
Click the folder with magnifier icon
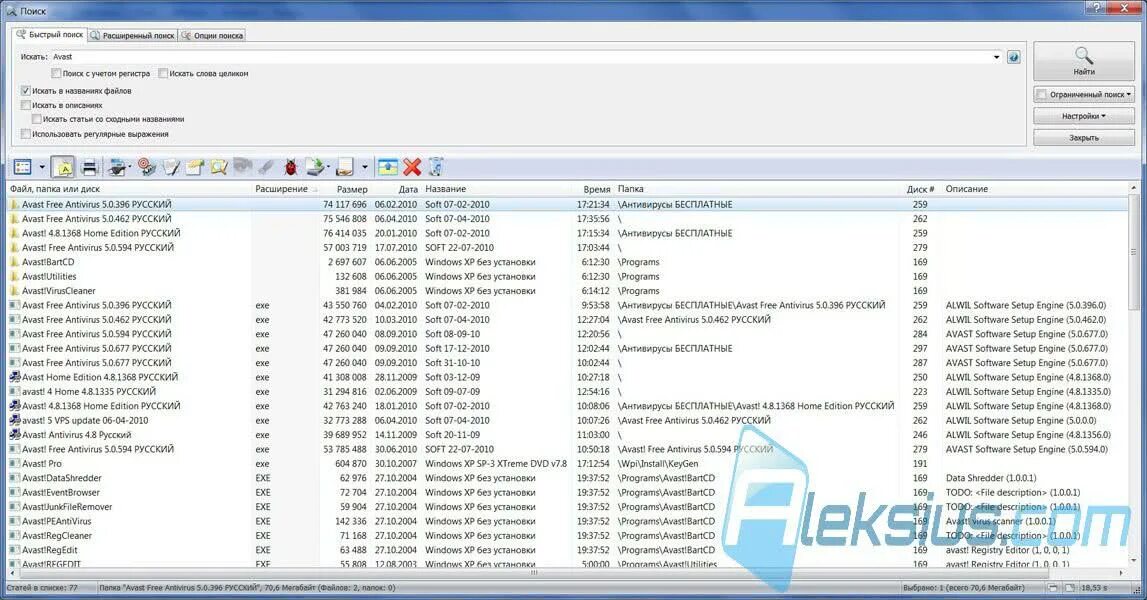[219, 168]
